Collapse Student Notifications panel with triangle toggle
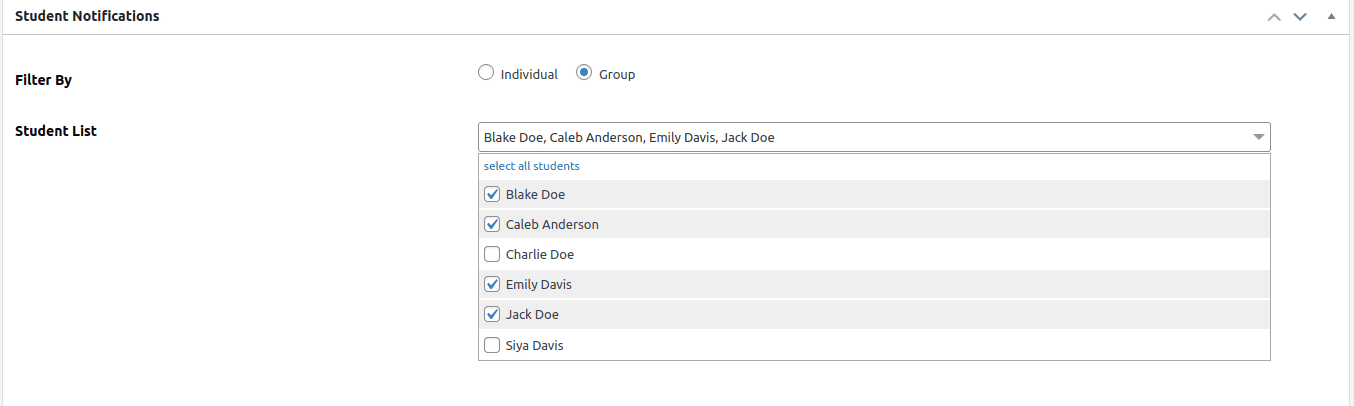 tap(1331, 17)
